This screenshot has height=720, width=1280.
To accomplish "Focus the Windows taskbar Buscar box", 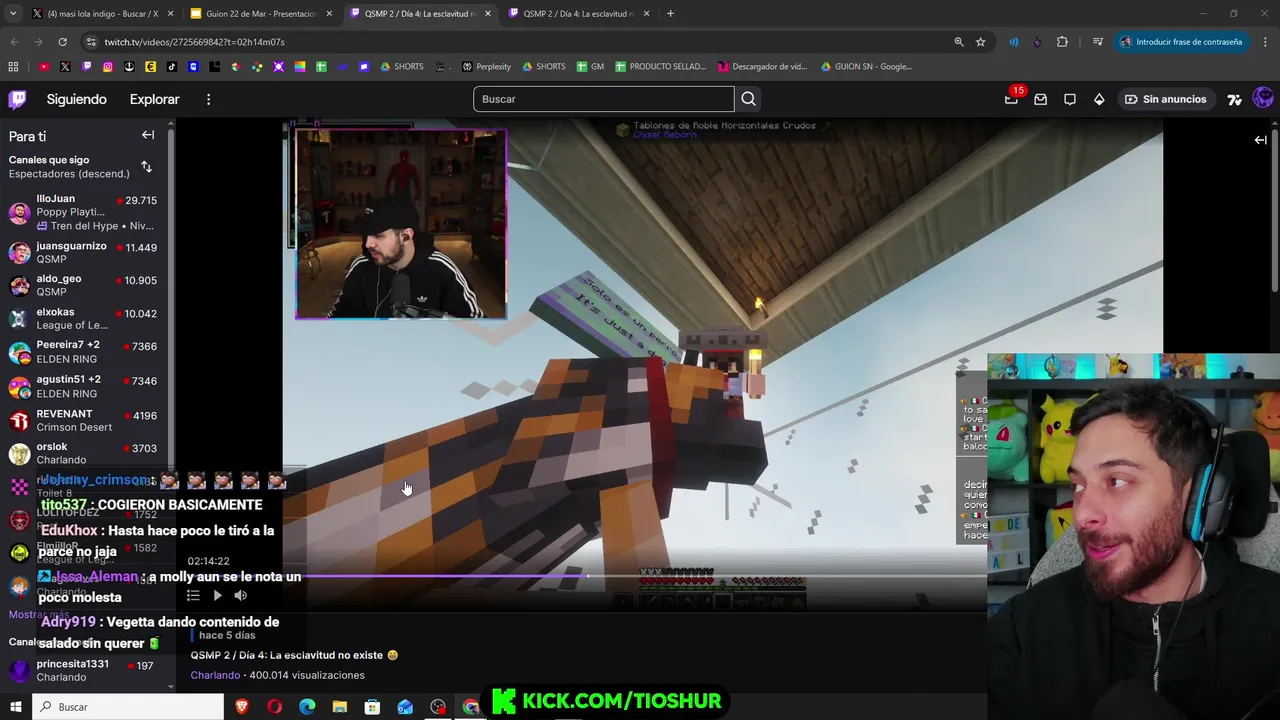I will (129, 707).
